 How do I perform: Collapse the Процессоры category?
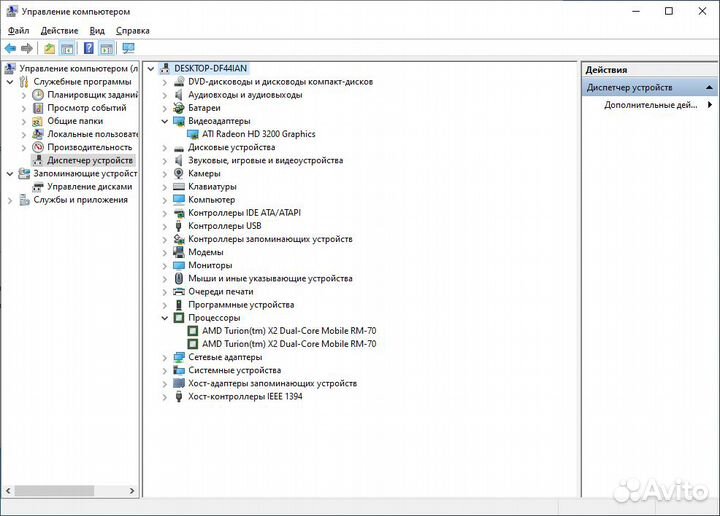click(165, 318)
